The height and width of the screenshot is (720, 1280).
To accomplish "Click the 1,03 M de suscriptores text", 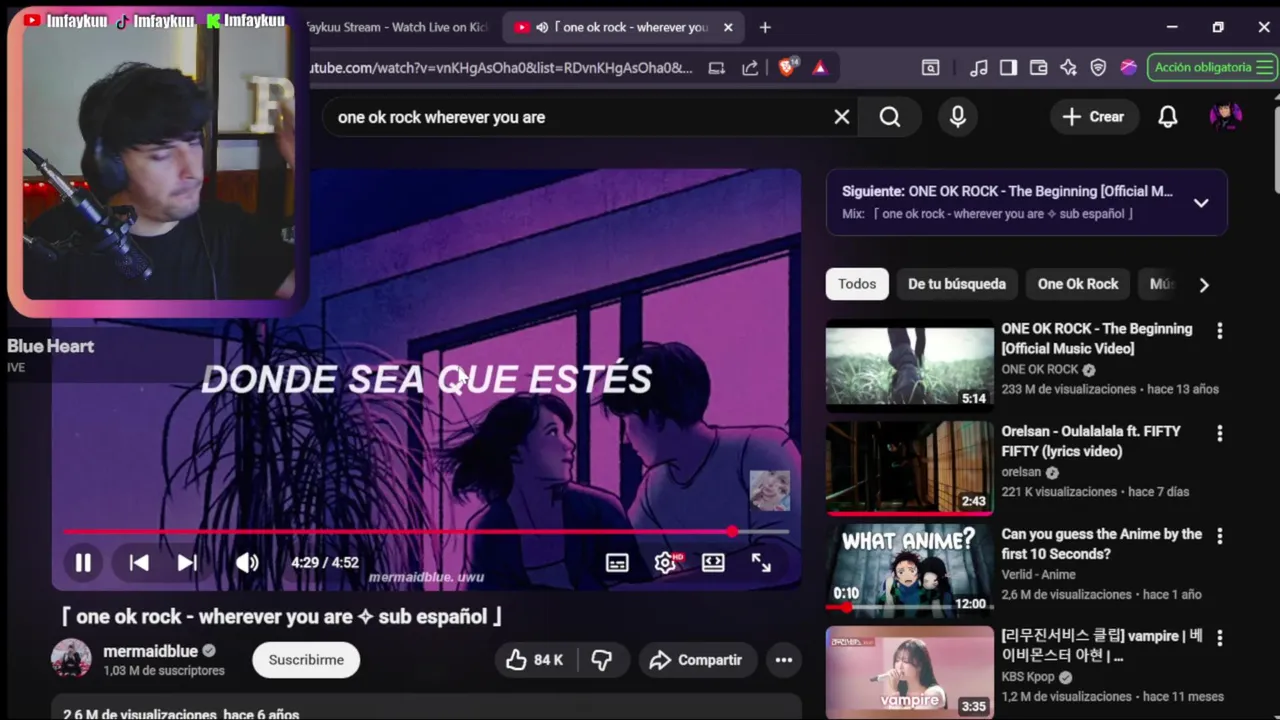I will [164, 671].
